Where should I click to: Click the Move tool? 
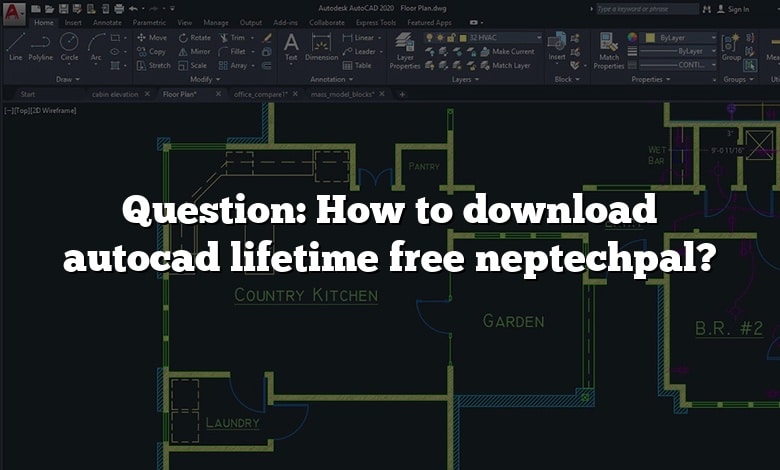152,37
